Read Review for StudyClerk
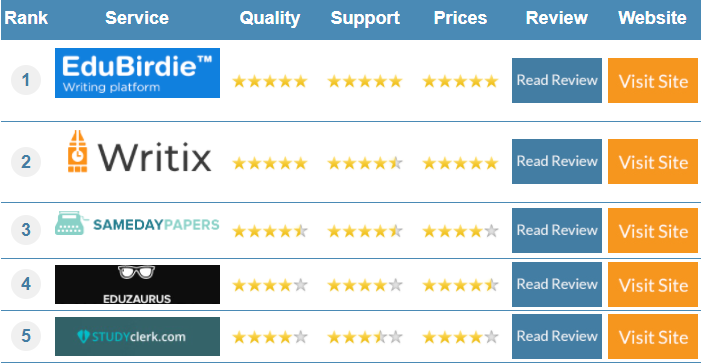 coord(557,337)
